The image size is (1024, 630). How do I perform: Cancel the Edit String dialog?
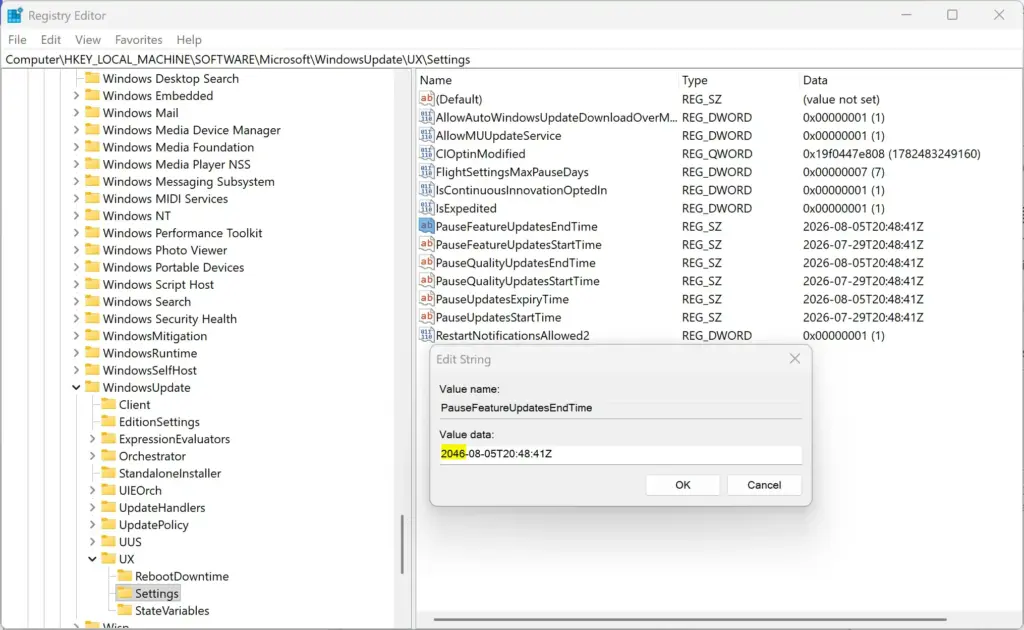764,484
